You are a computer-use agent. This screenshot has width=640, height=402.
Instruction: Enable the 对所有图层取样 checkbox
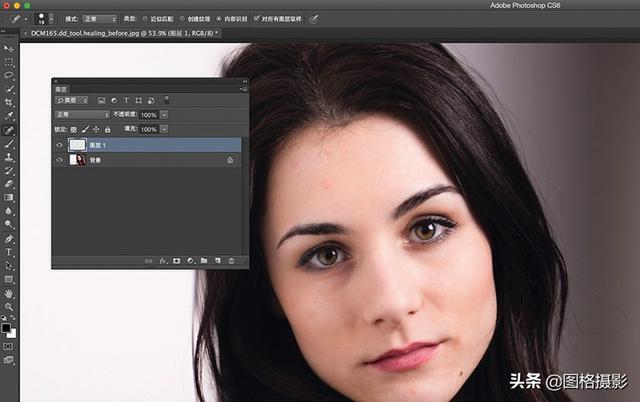coord(257,18)
